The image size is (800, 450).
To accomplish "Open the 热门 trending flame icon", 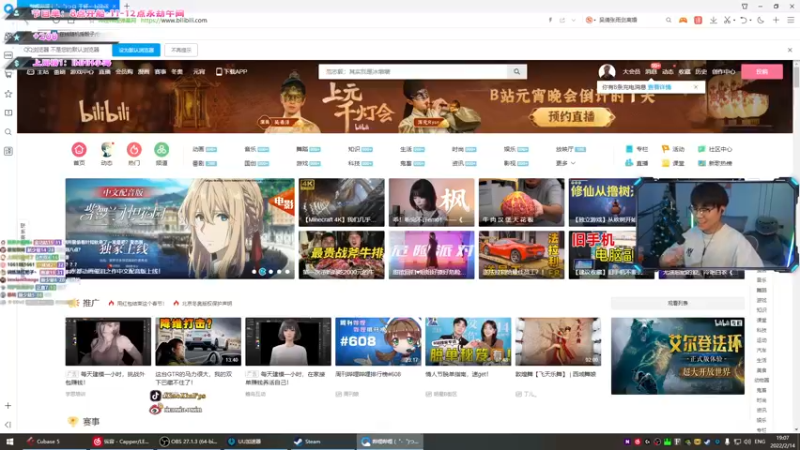I will 134,149.
